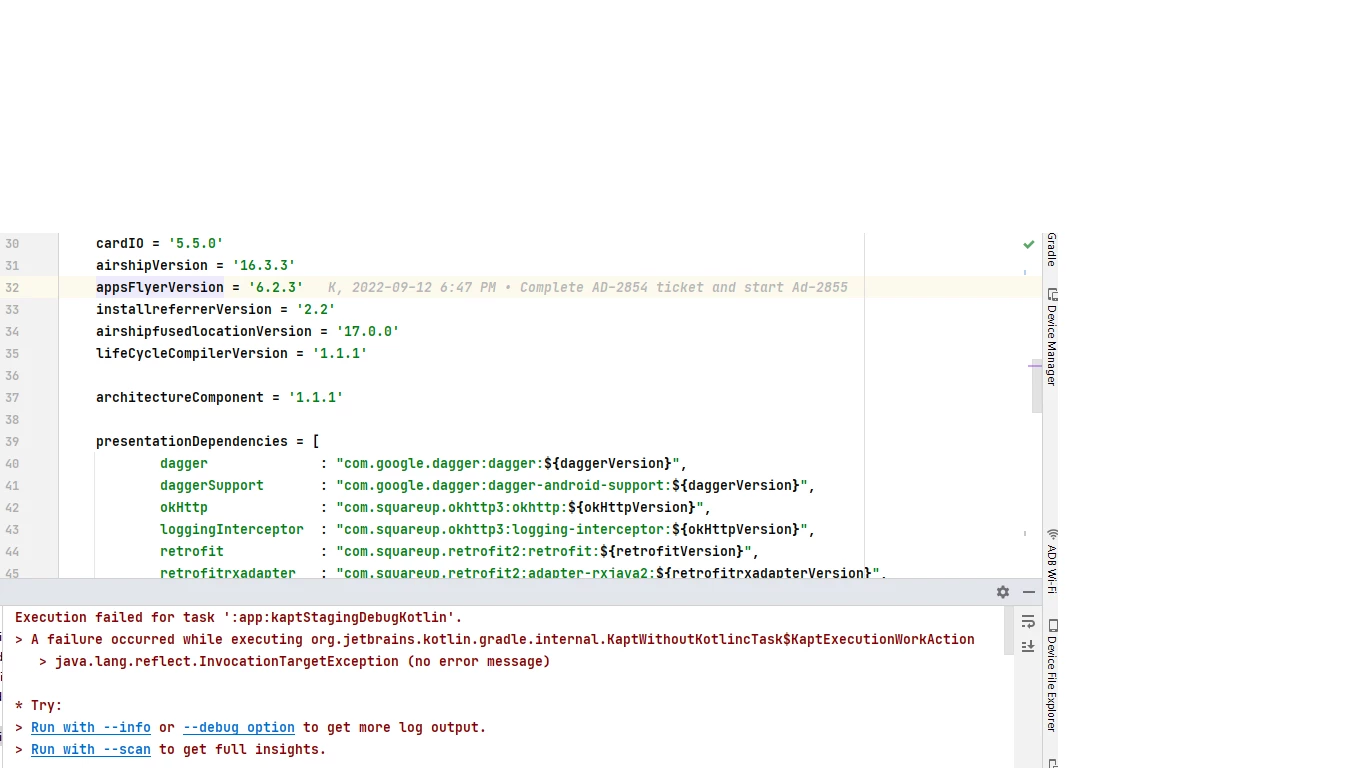
Task: Click the 'Run with --info' link
Action: tap(91, 727)
